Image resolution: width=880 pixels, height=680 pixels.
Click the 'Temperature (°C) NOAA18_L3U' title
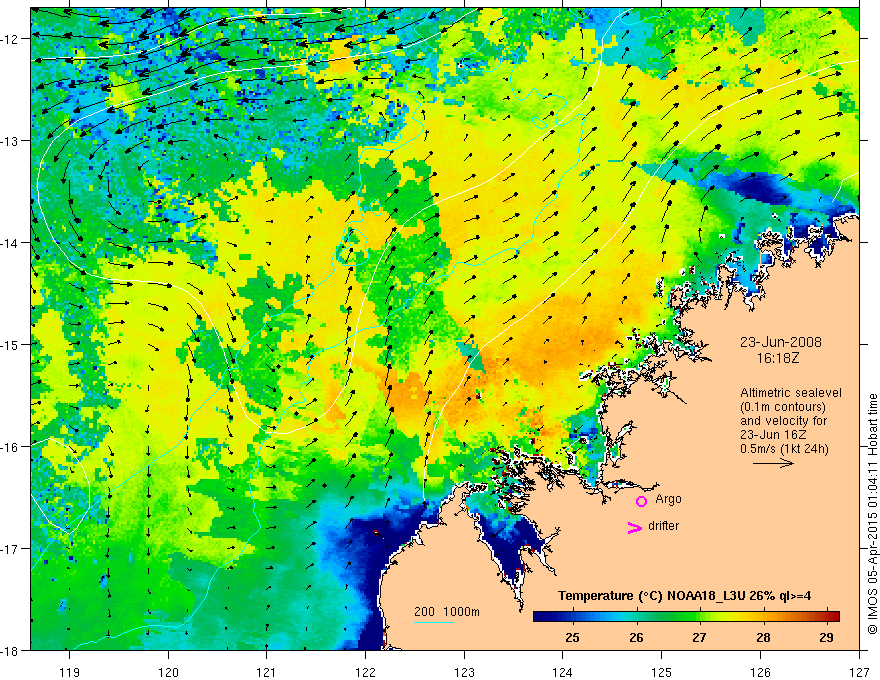click(652, 596)
